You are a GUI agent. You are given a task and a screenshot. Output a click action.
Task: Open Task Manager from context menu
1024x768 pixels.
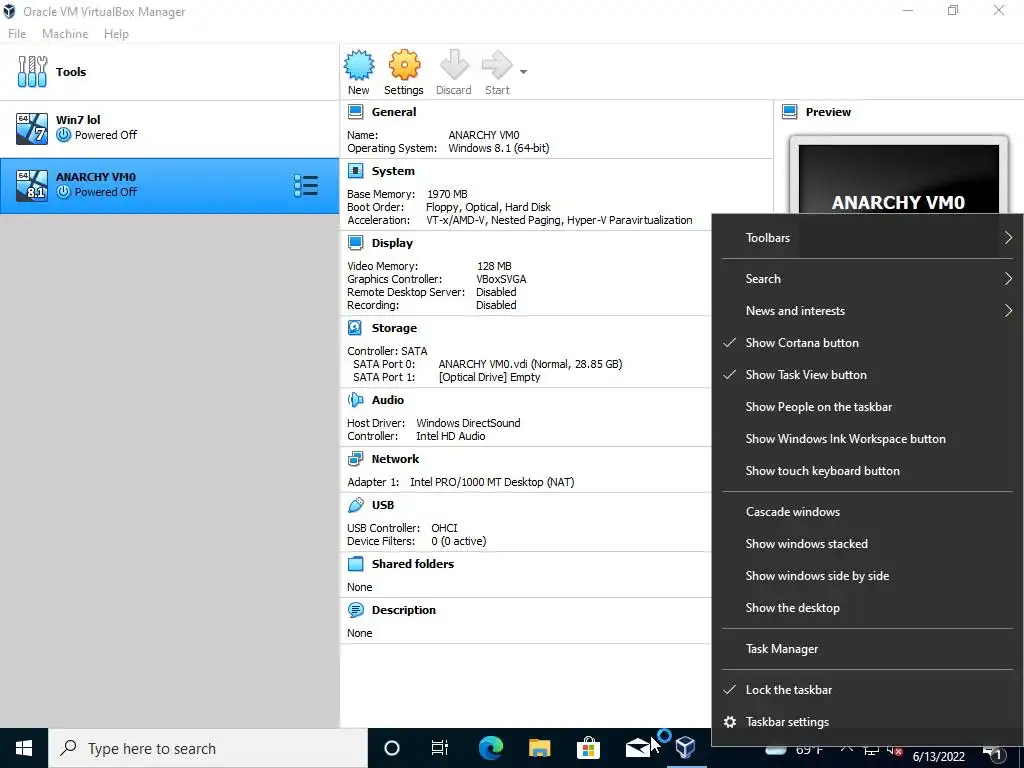[x=867, y=649]
